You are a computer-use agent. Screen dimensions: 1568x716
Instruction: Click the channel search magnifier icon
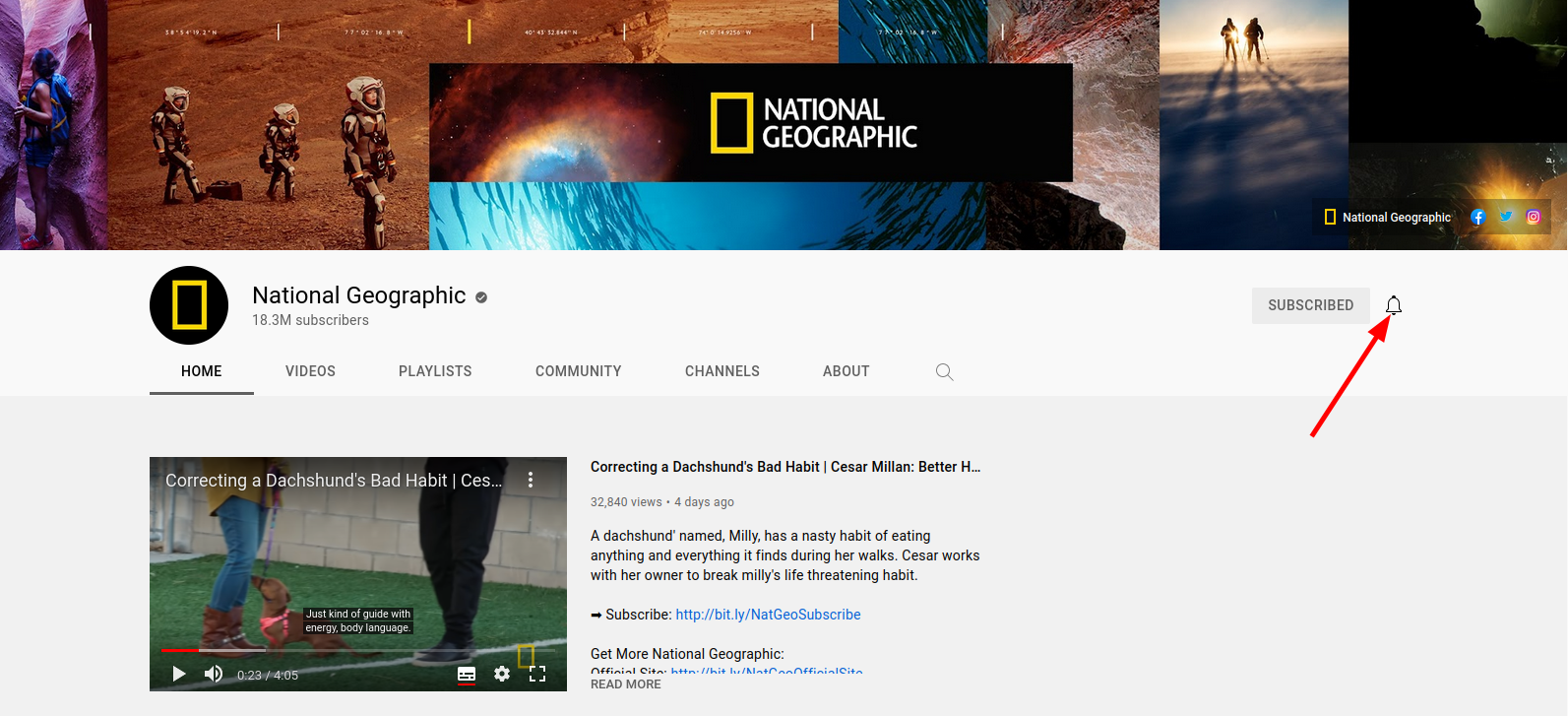[944, 371]
